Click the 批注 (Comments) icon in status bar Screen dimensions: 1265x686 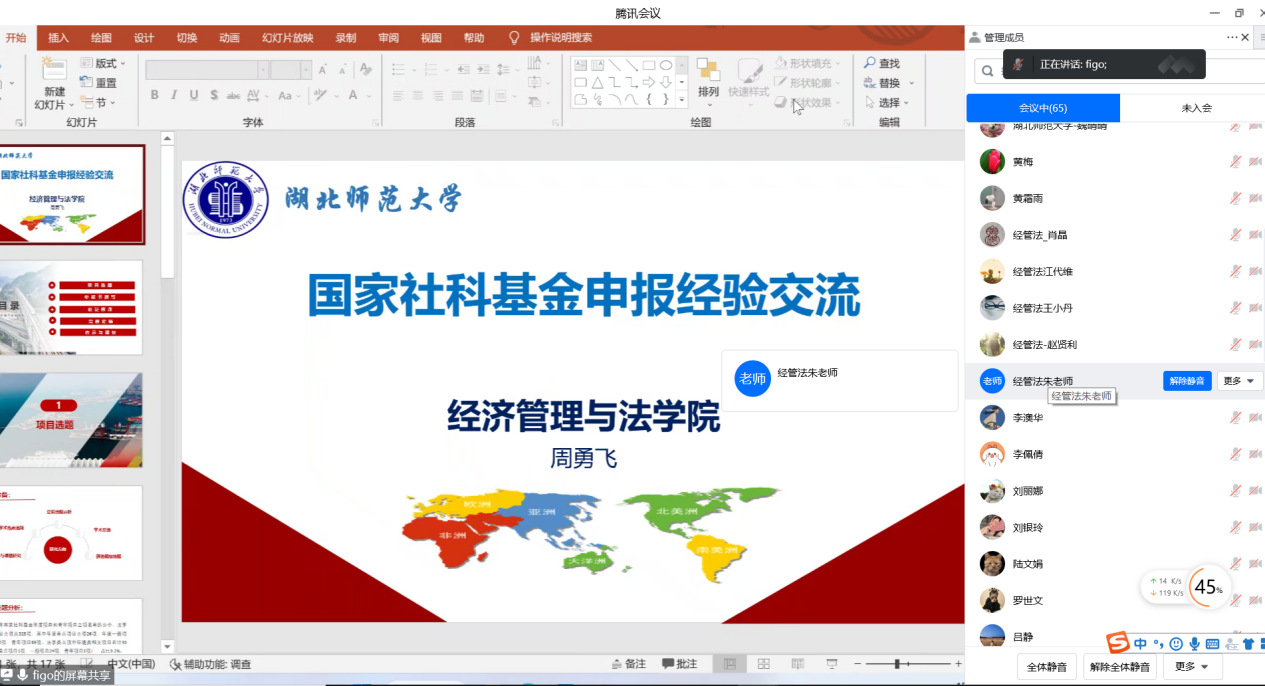click(x=679, y=664)
